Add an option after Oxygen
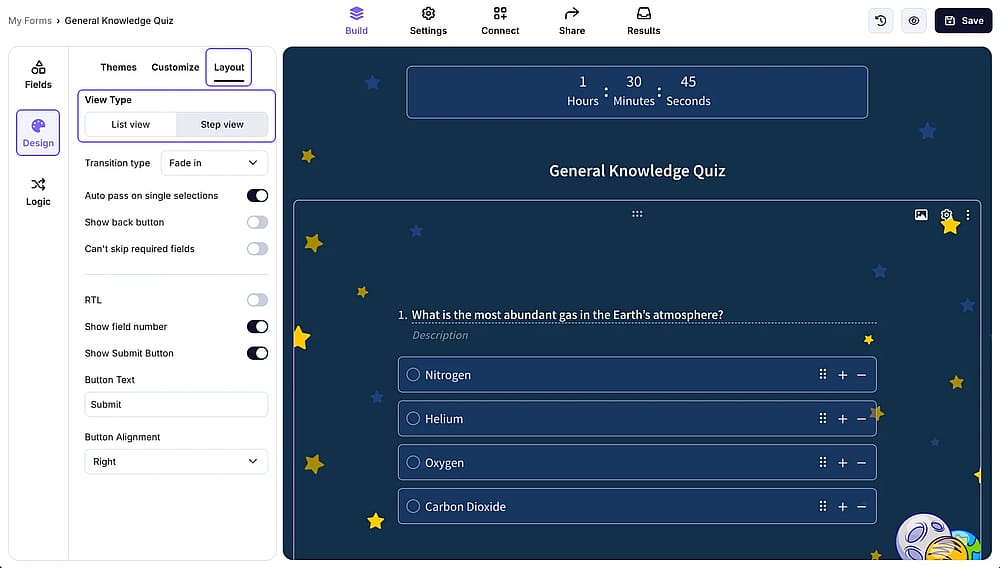 point(842,463)
